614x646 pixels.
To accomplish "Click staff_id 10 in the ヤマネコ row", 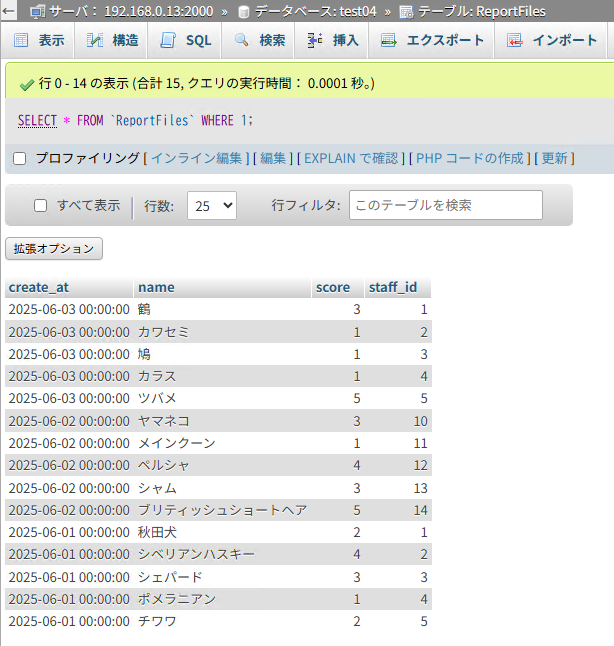I will pos(420,421).
